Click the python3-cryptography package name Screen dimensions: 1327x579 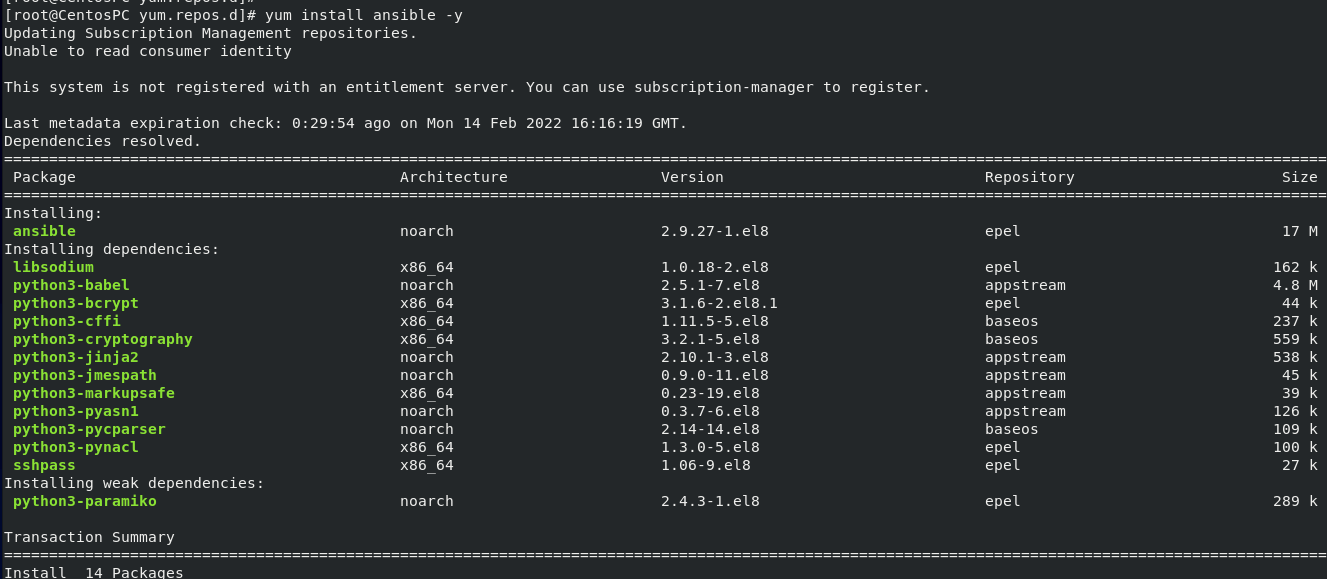(x=102, y=339)
